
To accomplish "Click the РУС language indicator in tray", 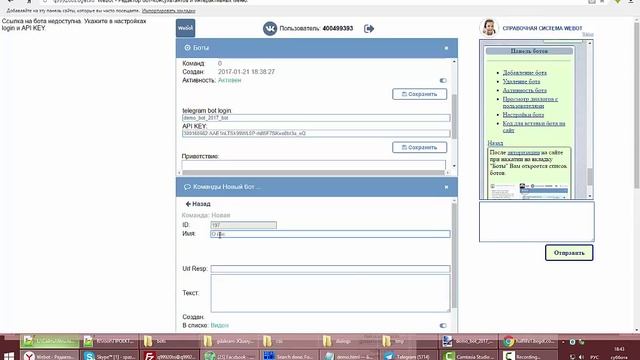I will pos(594,357).
